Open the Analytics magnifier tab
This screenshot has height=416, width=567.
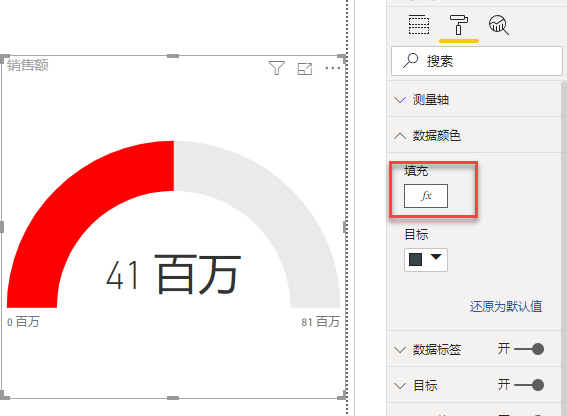tap(499, 25)
